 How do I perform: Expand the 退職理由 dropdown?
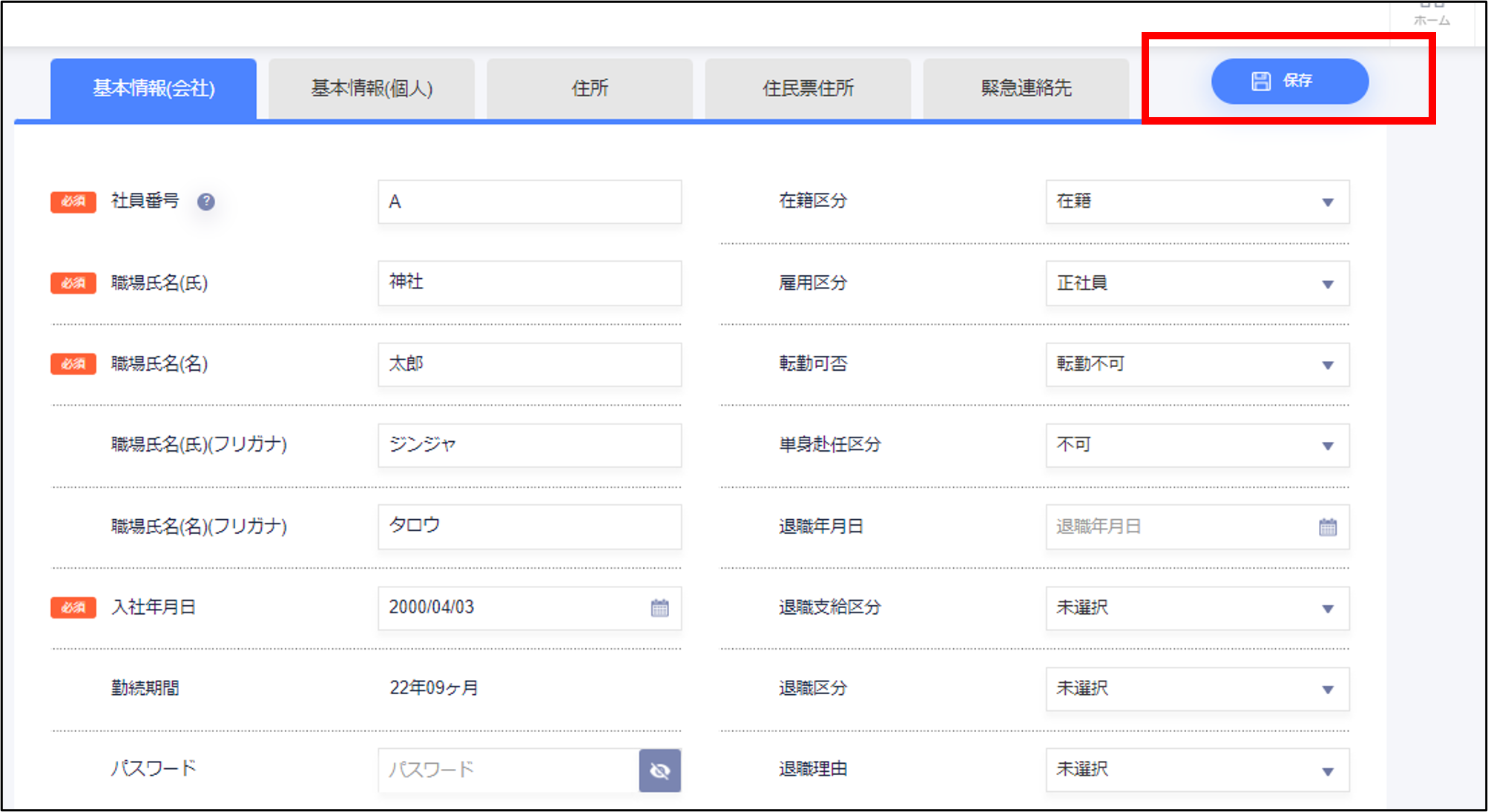(1197, 770)
